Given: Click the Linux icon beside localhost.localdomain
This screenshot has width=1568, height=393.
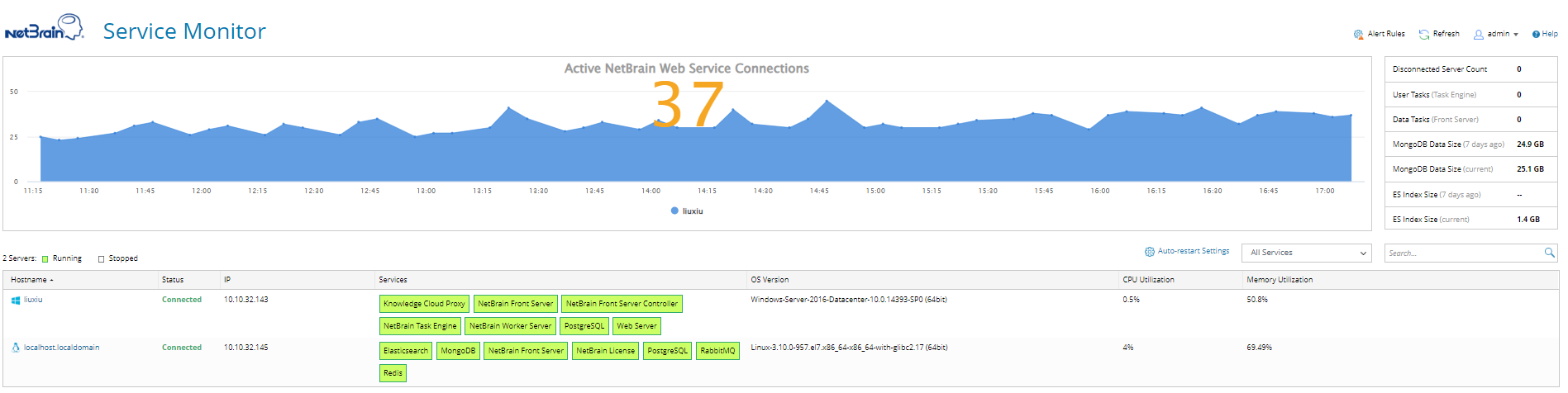Looking at the screenshot, I should click(x=16, y=348).
